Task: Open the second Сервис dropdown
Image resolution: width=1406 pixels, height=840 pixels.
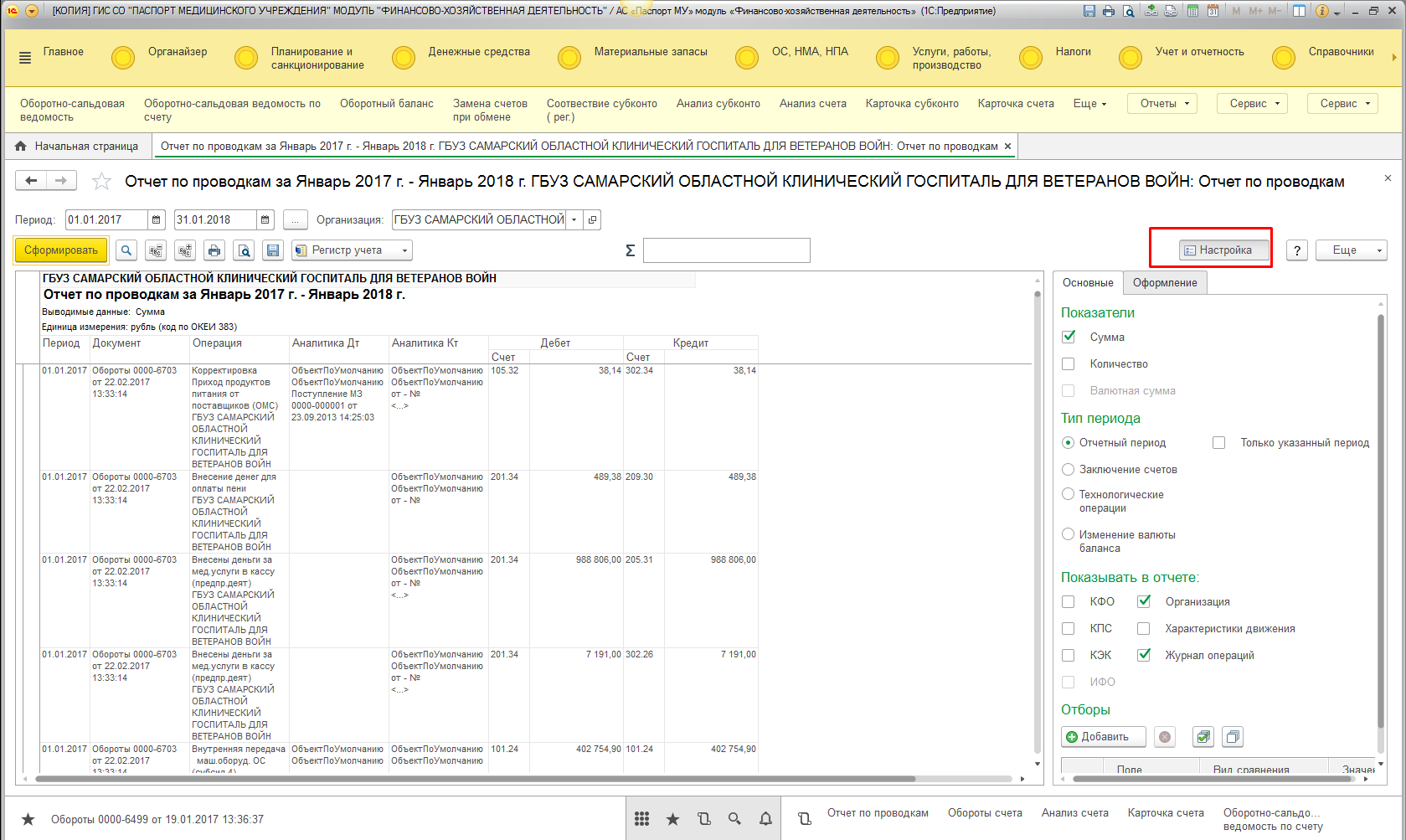Action: (x=1342, y=104)
